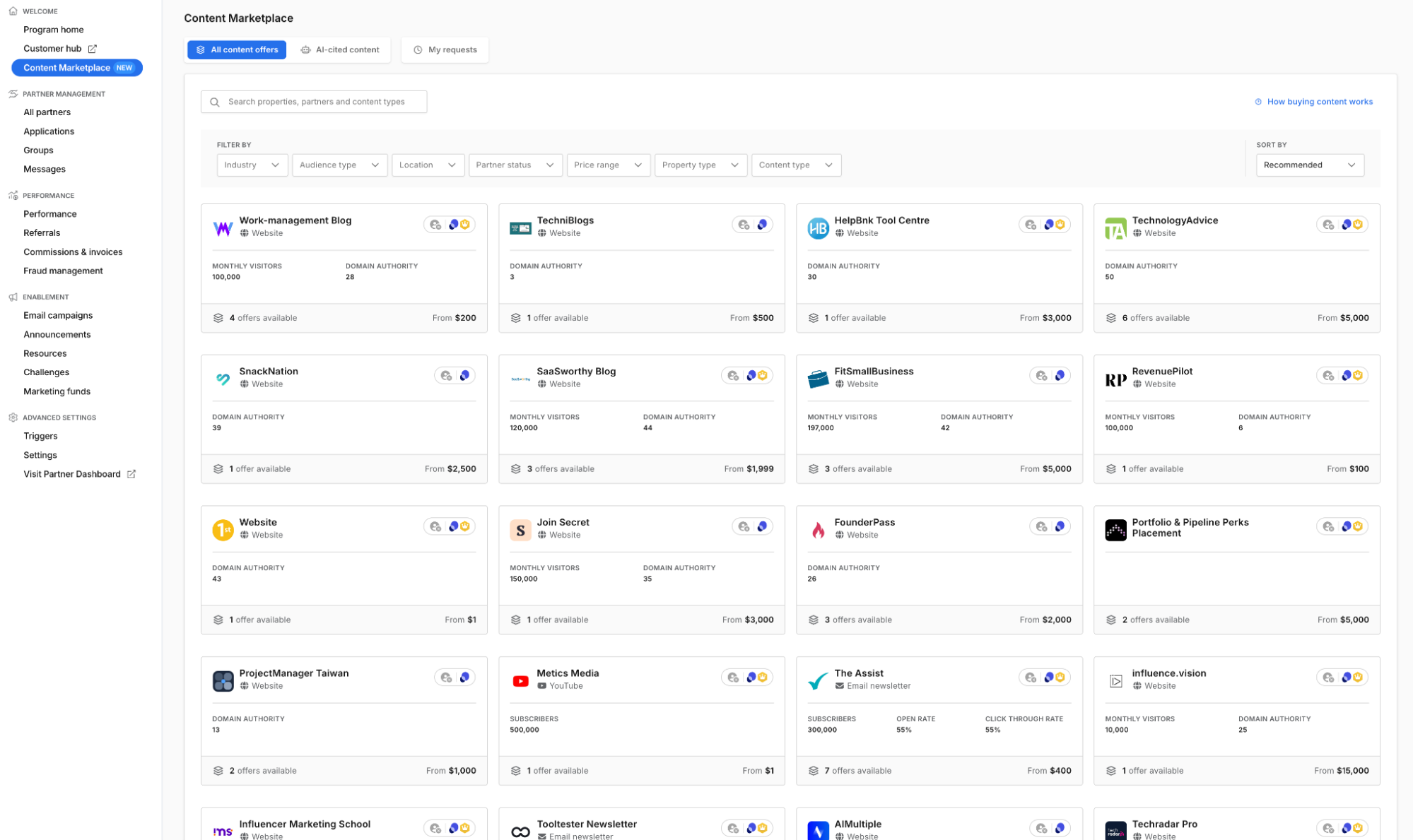Click the RevenuePilot RP logo
Image resolution: width=1413 pixels, height=840 pixels.
[x=1115, y=379]
